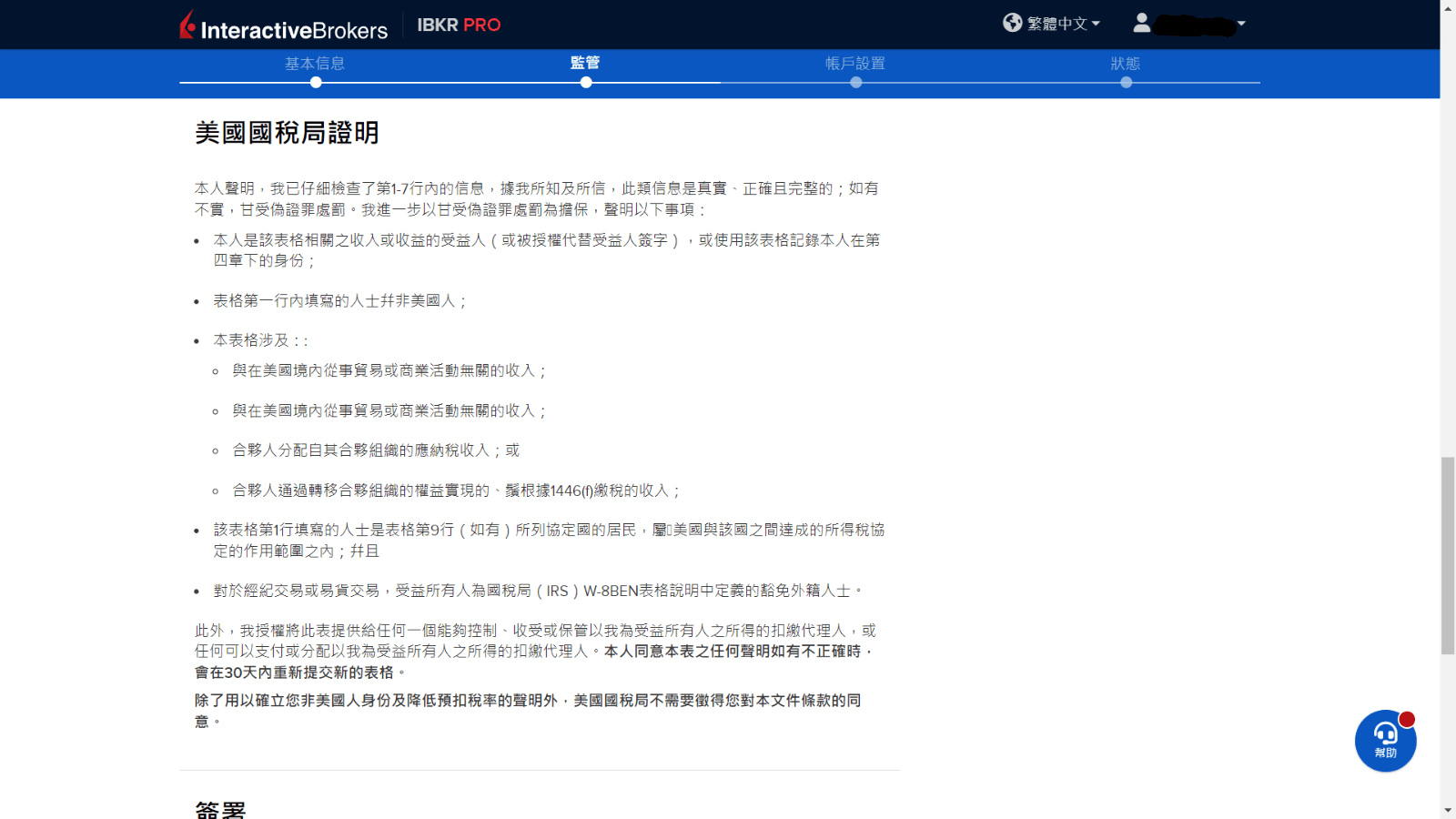Image resolution: width=1456 pixels, height=819 pixels.
Task: Navigate to 帳戶設置 in the stepper
Action: click(856, 63)
